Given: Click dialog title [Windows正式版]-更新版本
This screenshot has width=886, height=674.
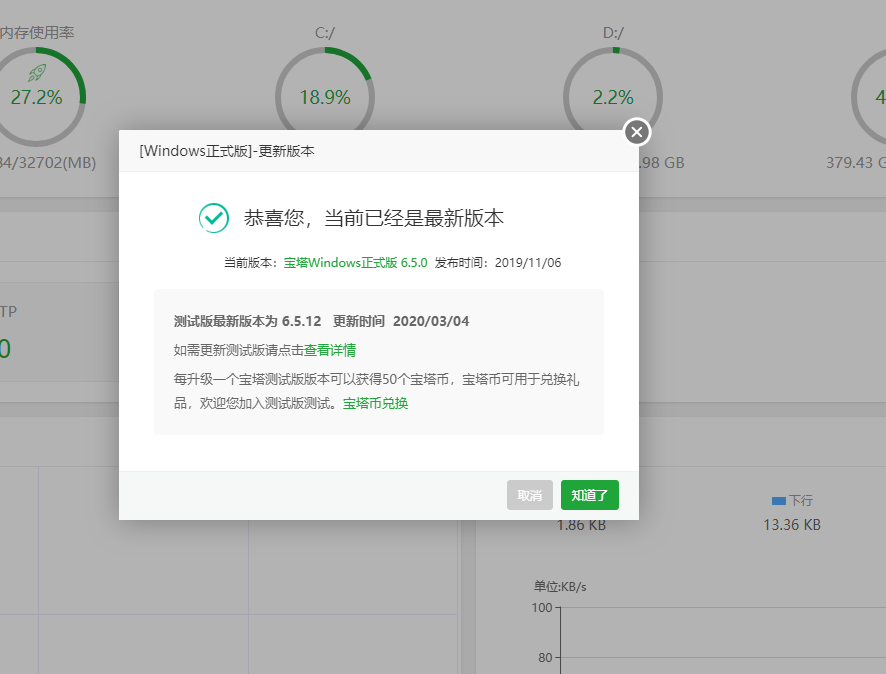Looking at the screenshot, I should [x=227, y=151].
